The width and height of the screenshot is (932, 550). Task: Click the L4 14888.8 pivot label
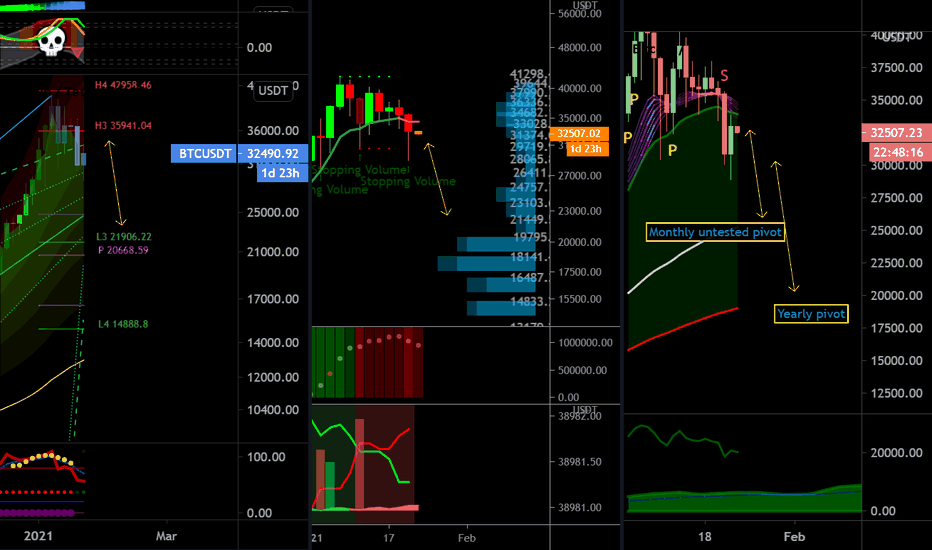click(123, 324)
